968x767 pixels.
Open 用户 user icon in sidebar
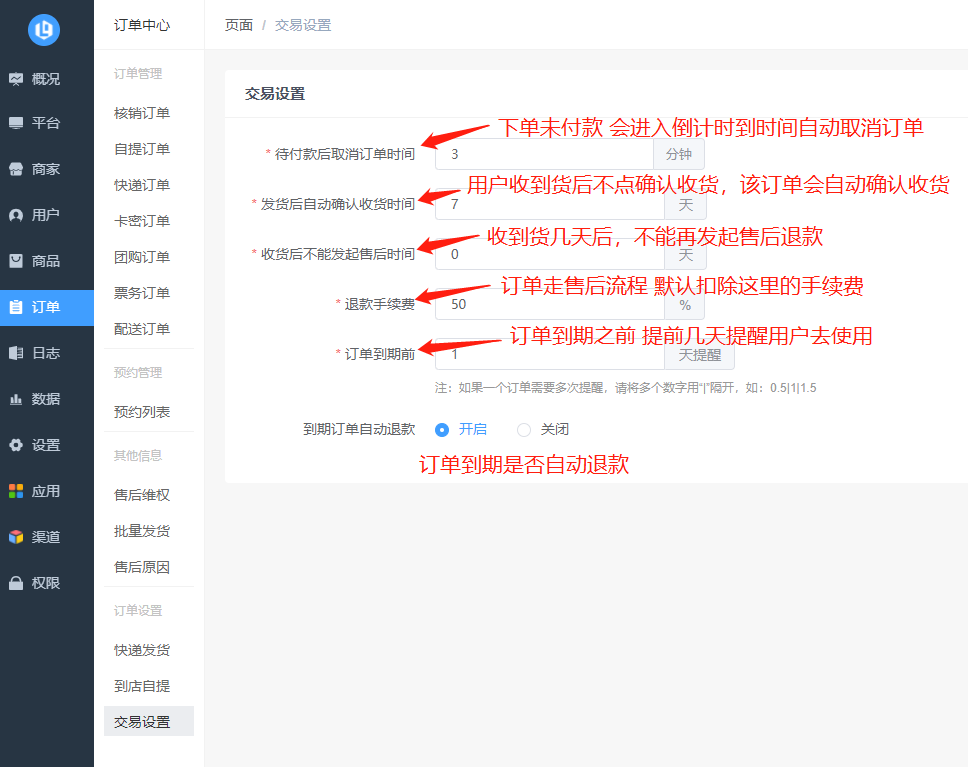click(16, 215)
